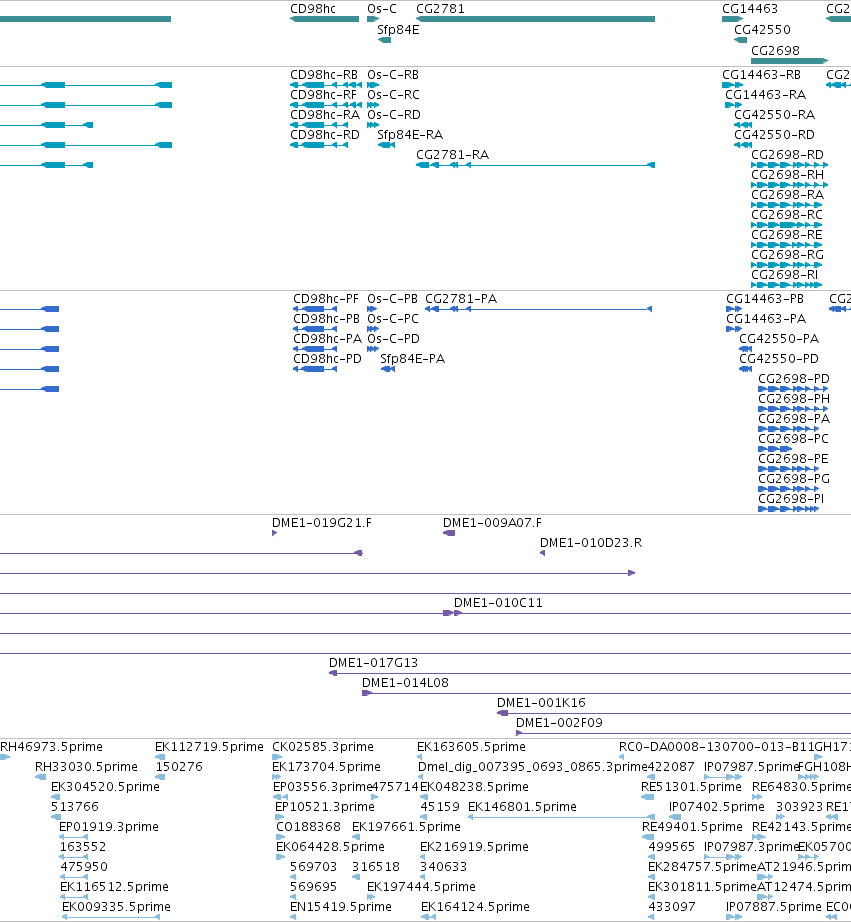
Task: Select protein Sfp84E-PA
Action: (412, 359)
